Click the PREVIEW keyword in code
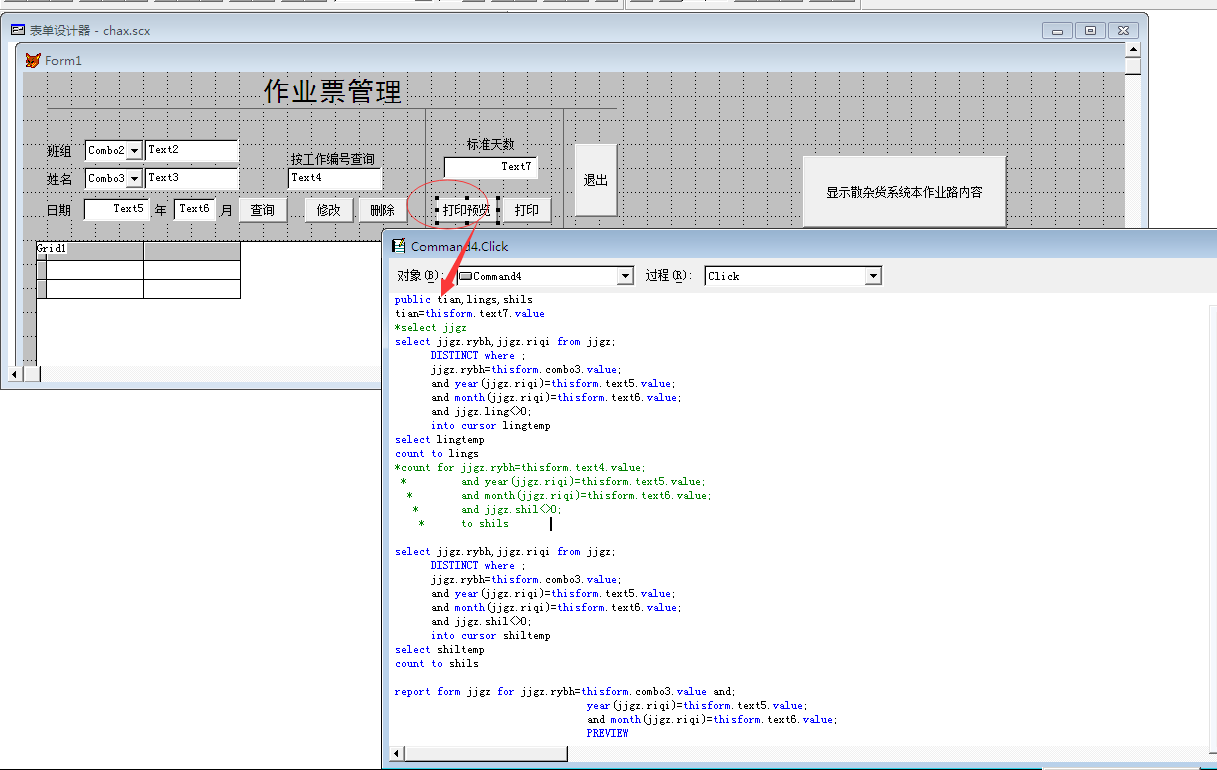 608,733
